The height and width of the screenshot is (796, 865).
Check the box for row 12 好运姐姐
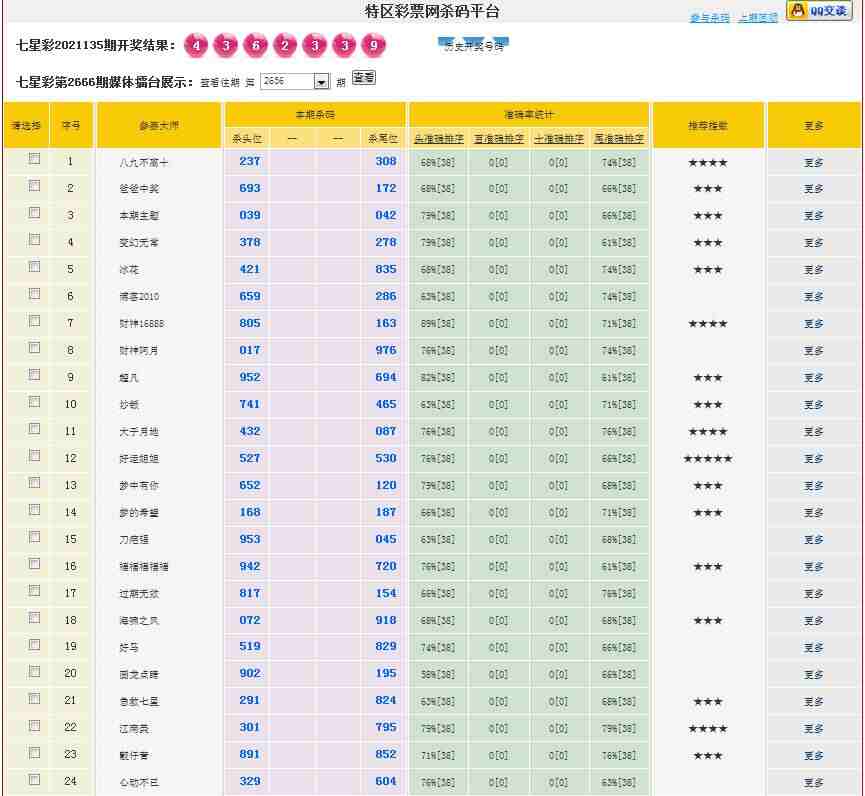tap(34, 456)
